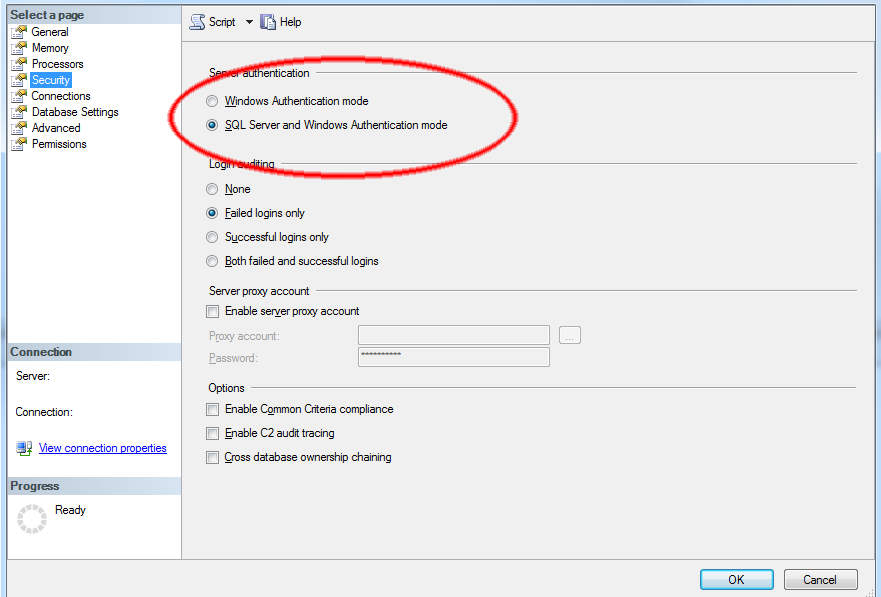
Task: Click inside the Proxy account field
Action: [x=453, y=334]
